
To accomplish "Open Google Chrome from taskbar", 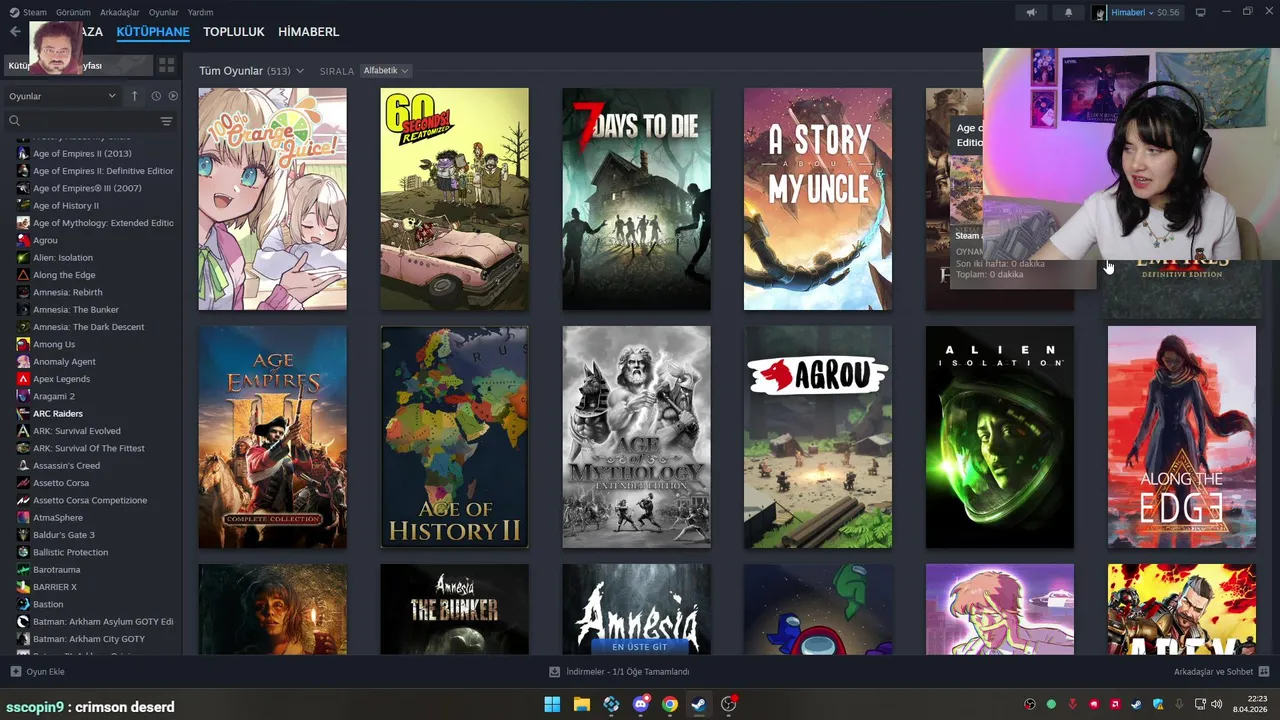I will coord(670,704).
